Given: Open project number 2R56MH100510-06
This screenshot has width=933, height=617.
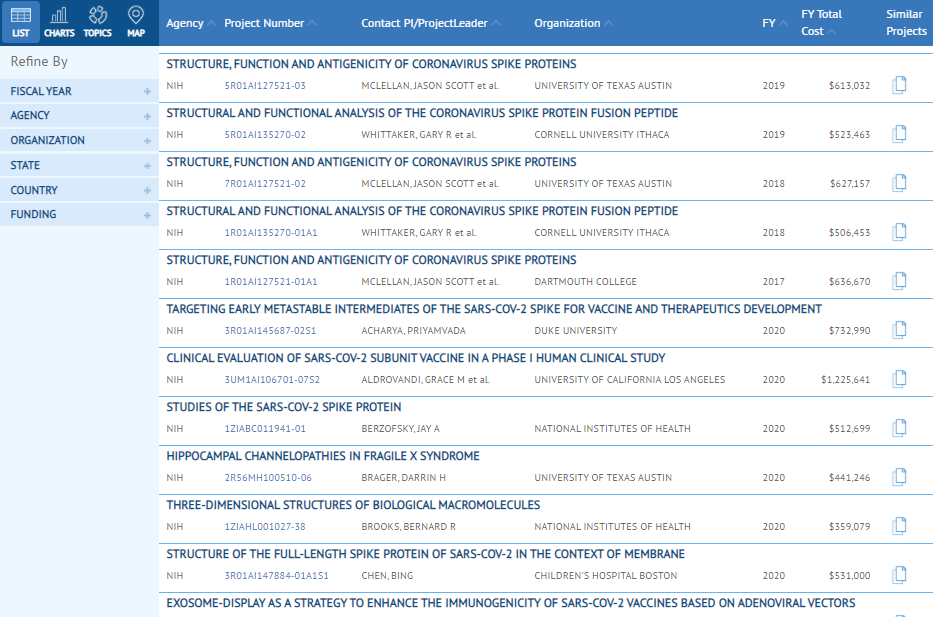Looking at the screenshot, I should click(268, 478).
